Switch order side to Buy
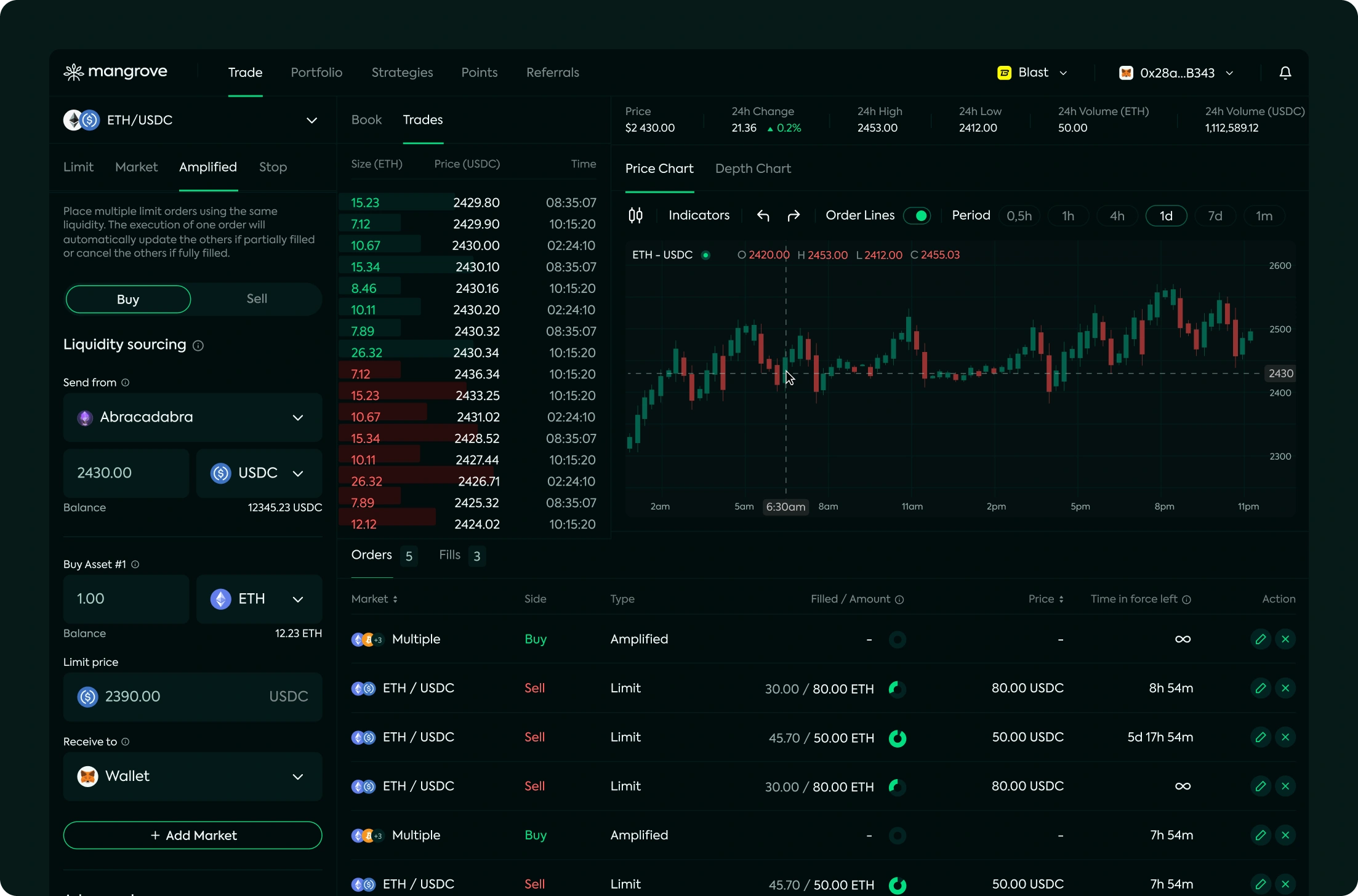1358x896 pixels. [x=127, y=299]
